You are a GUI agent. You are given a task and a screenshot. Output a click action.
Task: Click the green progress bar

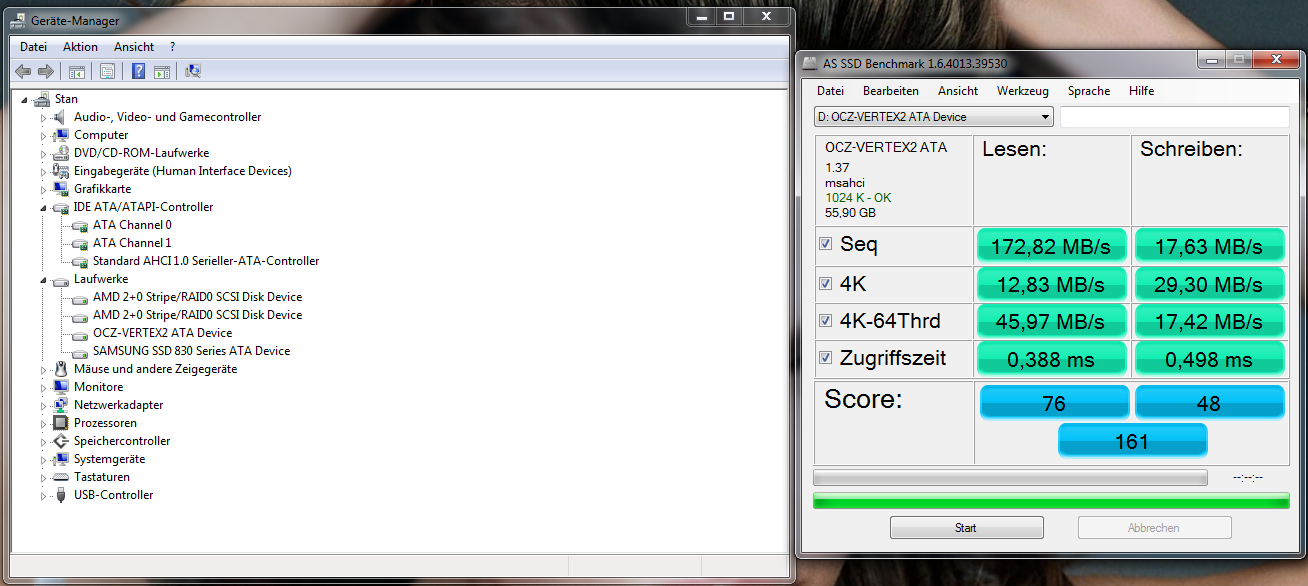coord(1051,501)
